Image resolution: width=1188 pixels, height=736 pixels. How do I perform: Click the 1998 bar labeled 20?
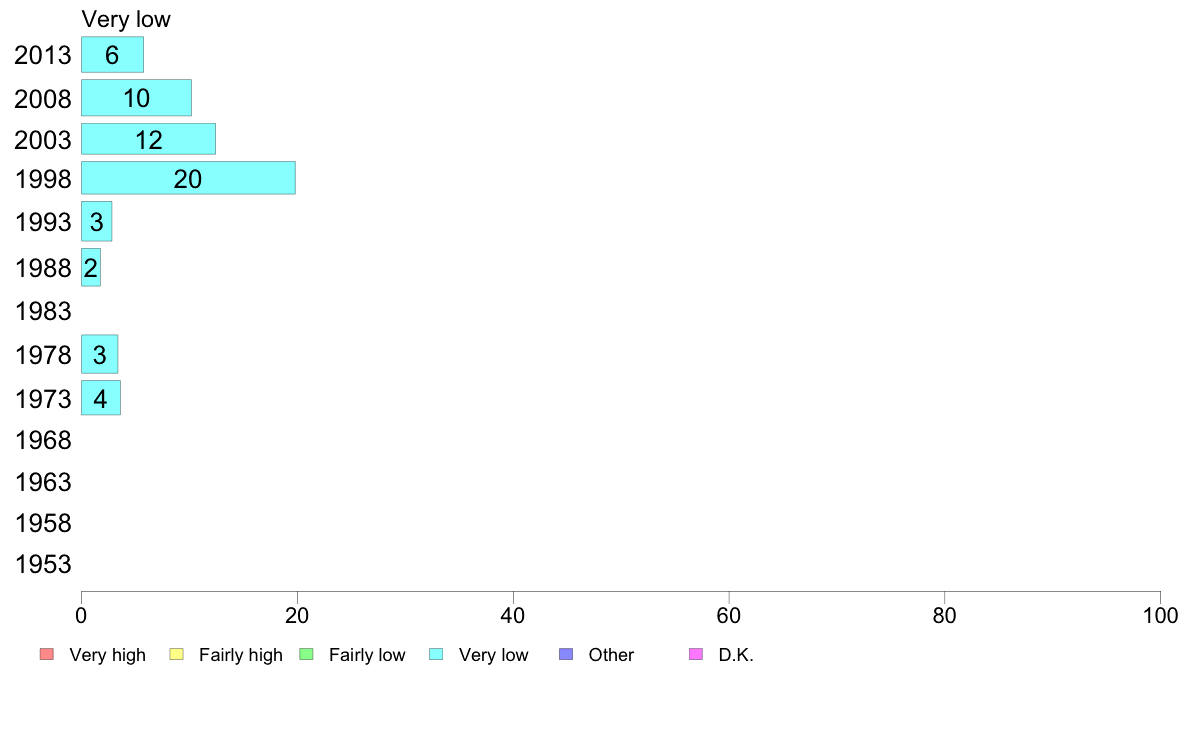tap(188, 178)
